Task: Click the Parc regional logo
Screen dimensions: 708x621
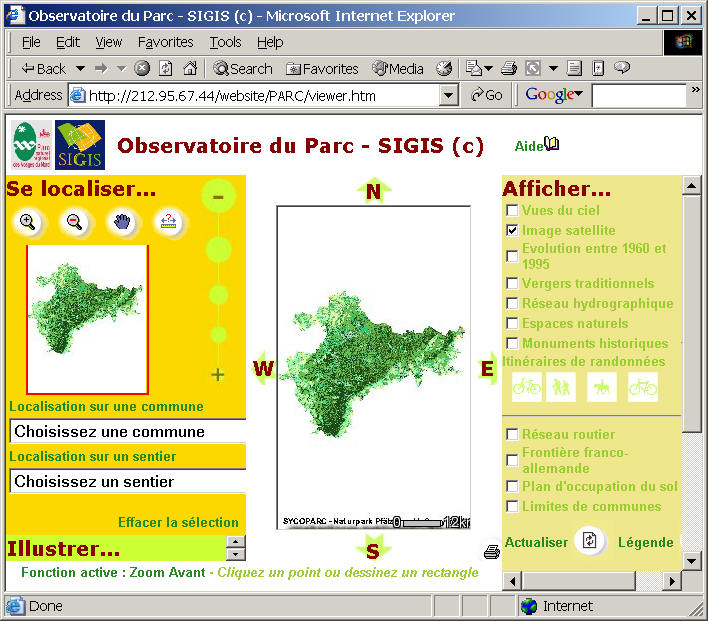Action: (x=31, y=145)
